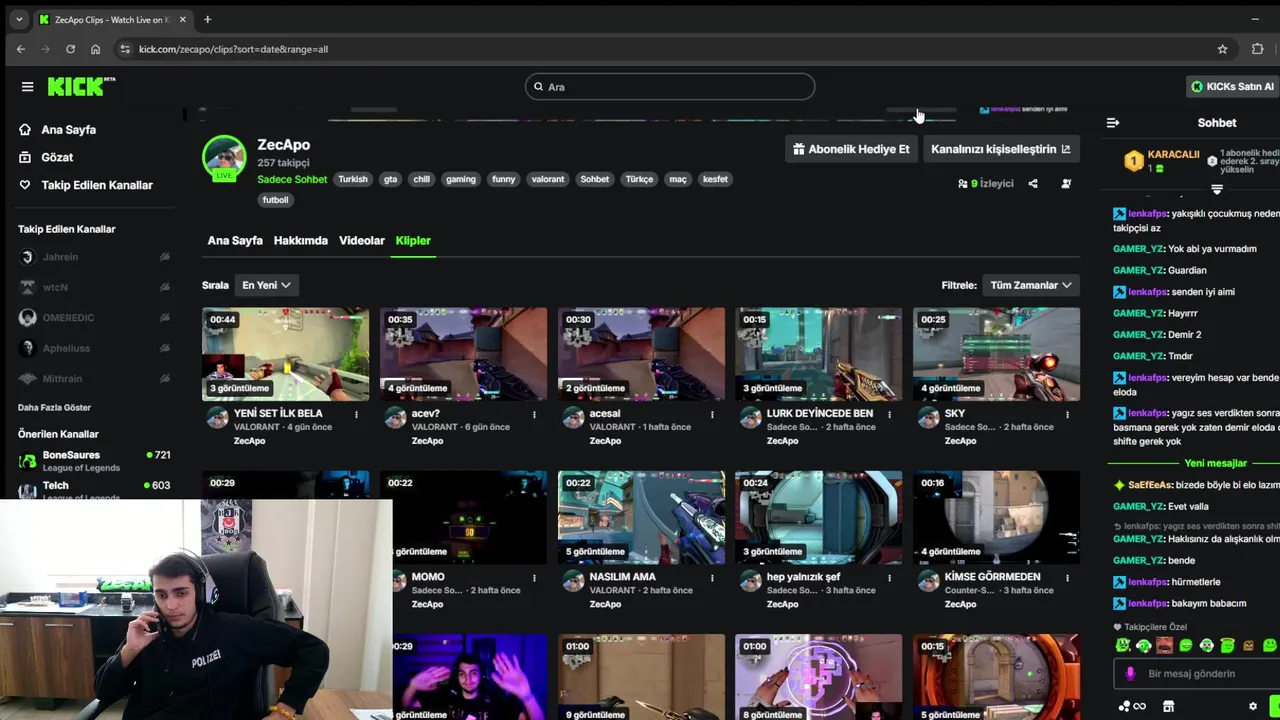Open the En Yeni sort dropdown

click(266, 285)
